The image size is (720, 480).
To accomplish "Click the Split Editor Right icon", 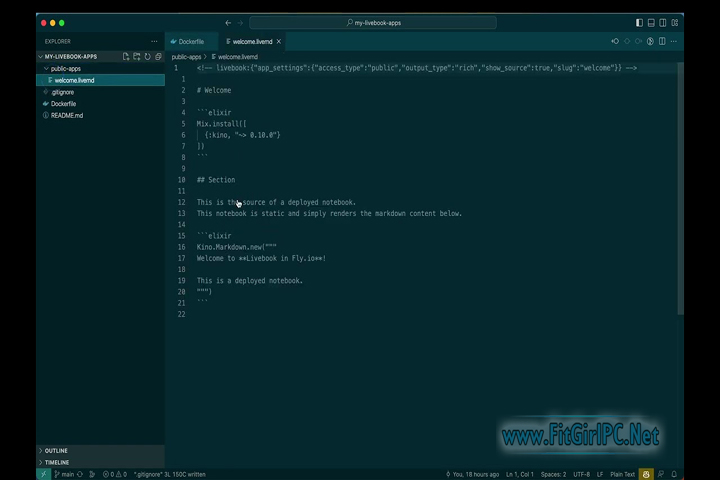I will (x=662, y=42).
